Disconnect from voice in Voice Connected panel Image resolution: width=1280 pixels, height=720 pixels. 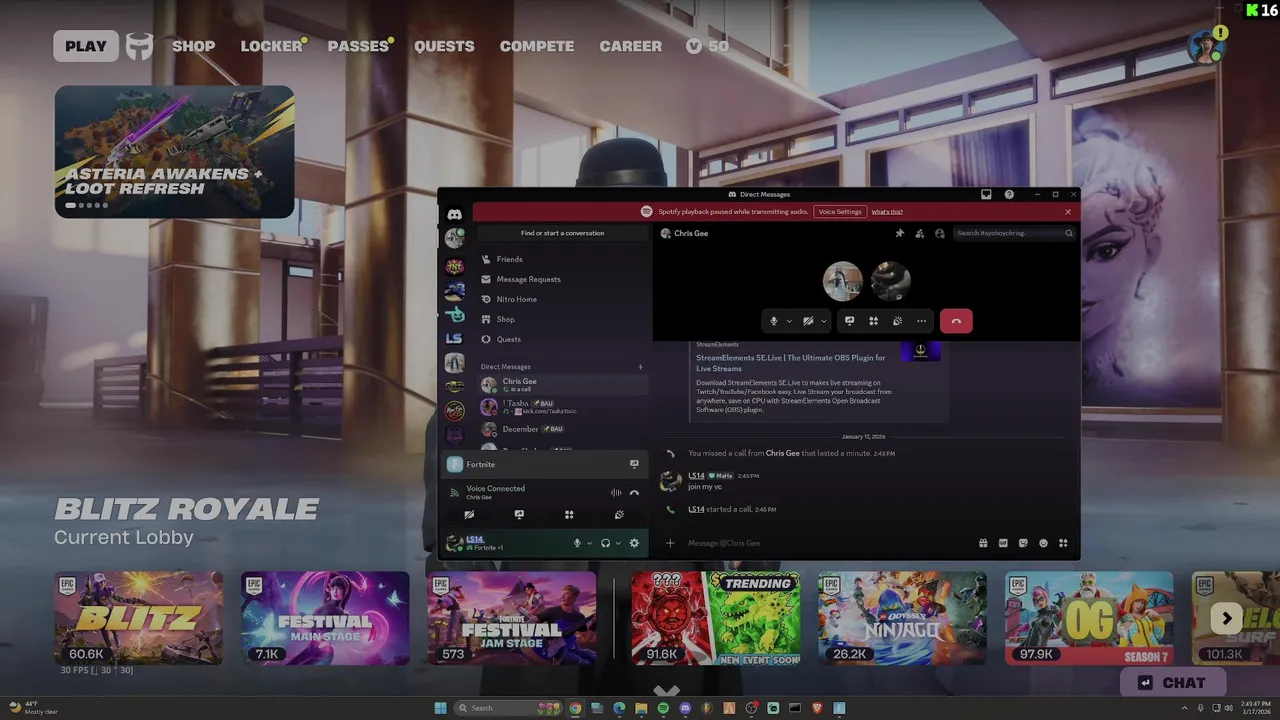tap(634, 492)
